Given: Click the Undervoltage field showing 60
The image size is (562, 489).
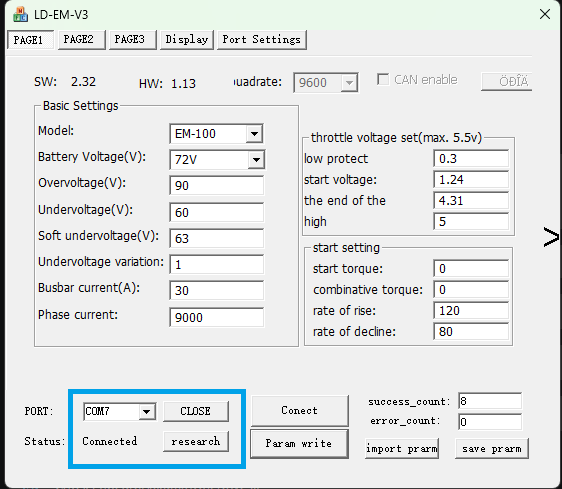Looking at the screenshot, I should [x=216, y=212].
